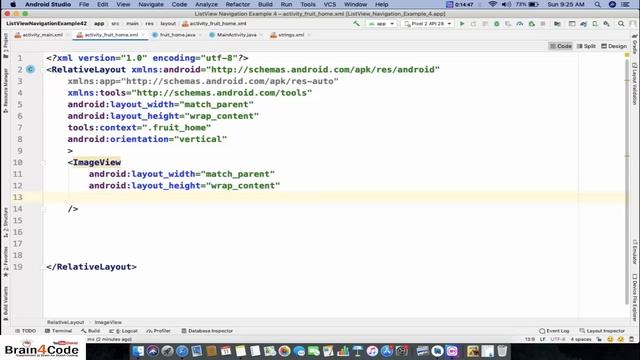This screenshot has height=360, width=640.
Task: Click the Profile app speedometer icon
Action: pyautogui.click(x=520, y=24)
